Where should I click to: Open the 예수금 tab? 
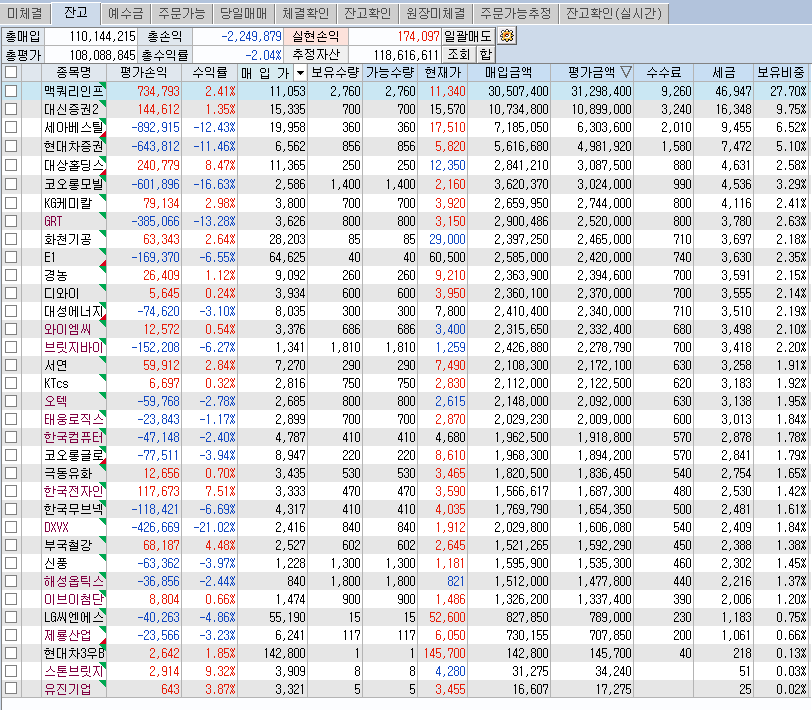126,13
